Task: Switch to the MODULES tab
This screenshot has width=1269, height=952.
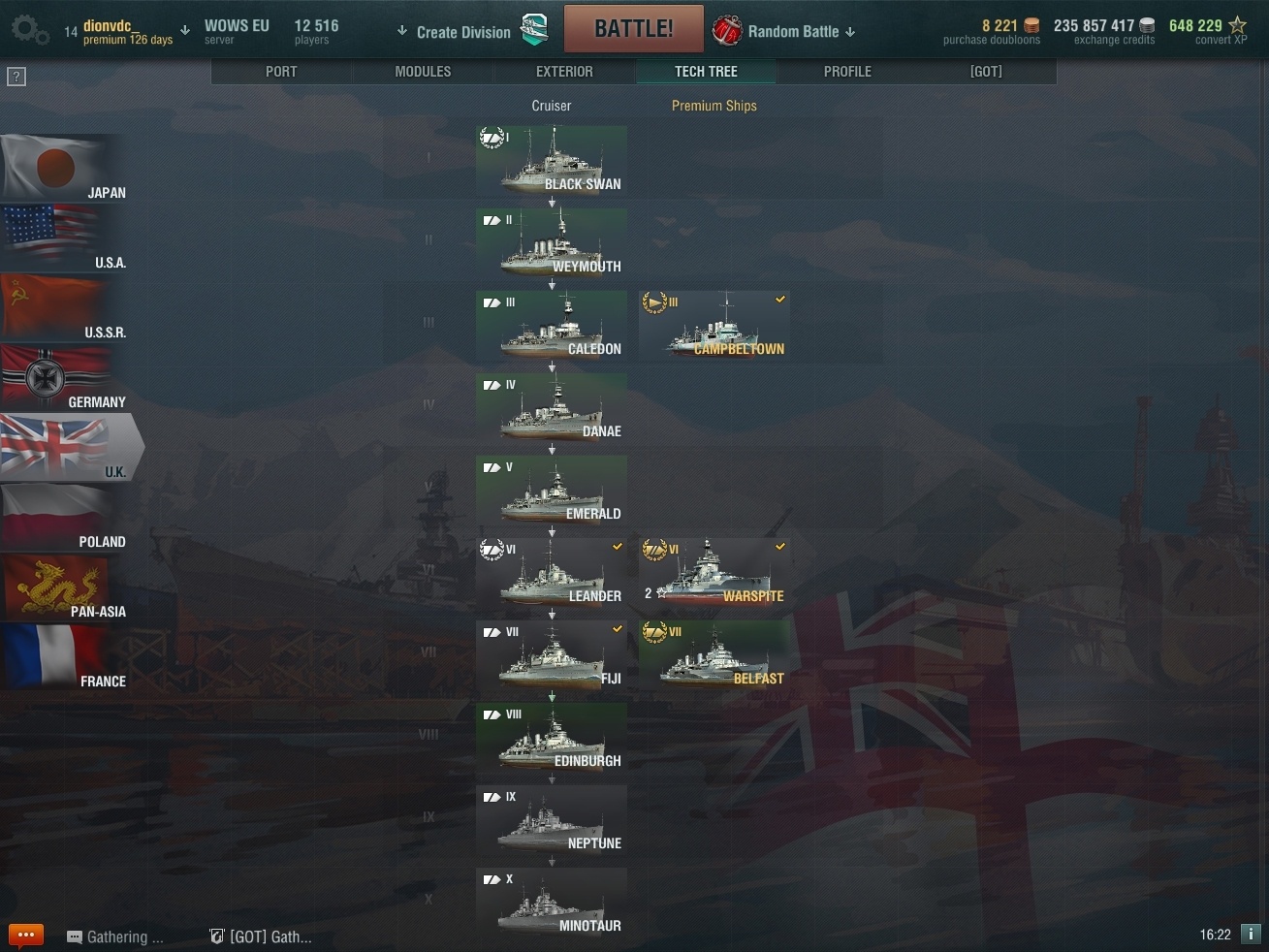Action: pyautogui.click(x=423, y=72)
